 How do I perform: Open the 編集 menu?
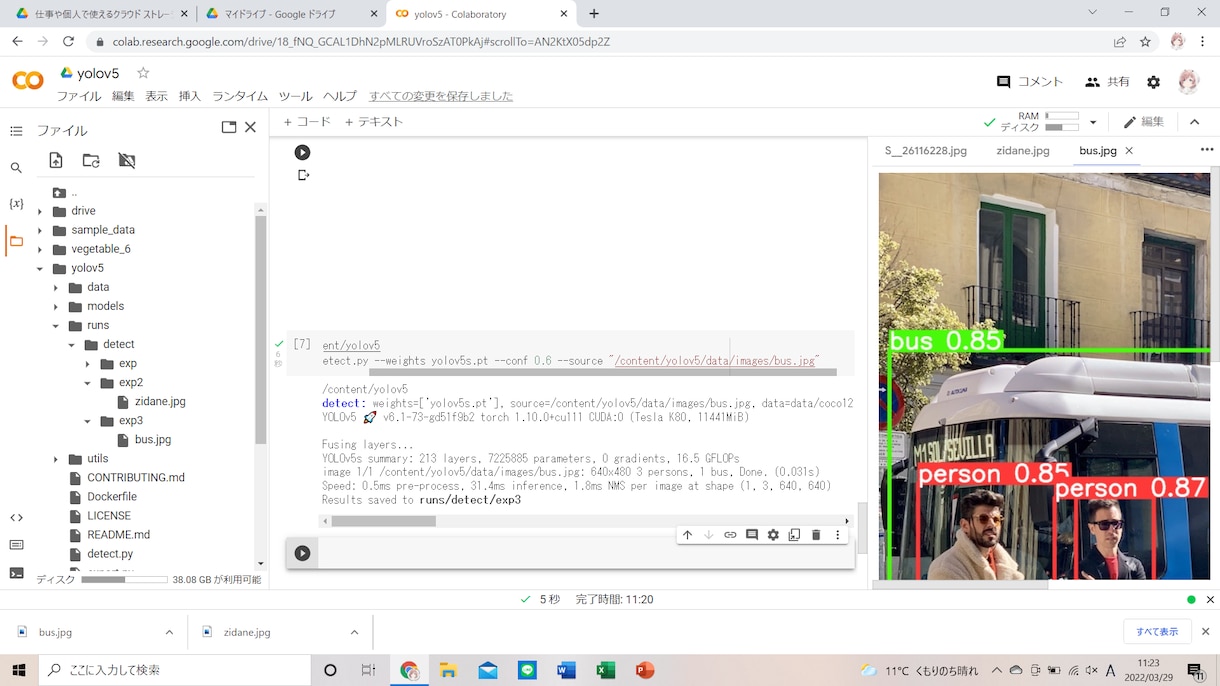pos(123,96)
